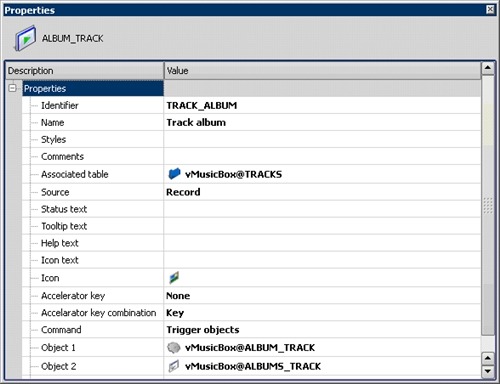Select the Accelarator key combination label

click(x=99, y=313)
